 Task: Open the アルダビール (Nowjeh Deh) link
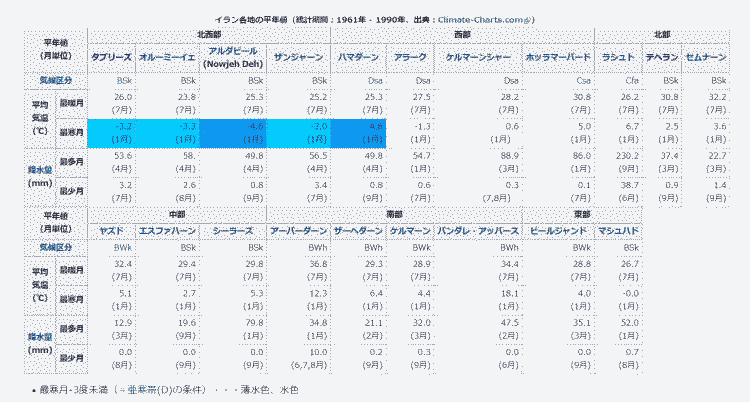point(229,57)
